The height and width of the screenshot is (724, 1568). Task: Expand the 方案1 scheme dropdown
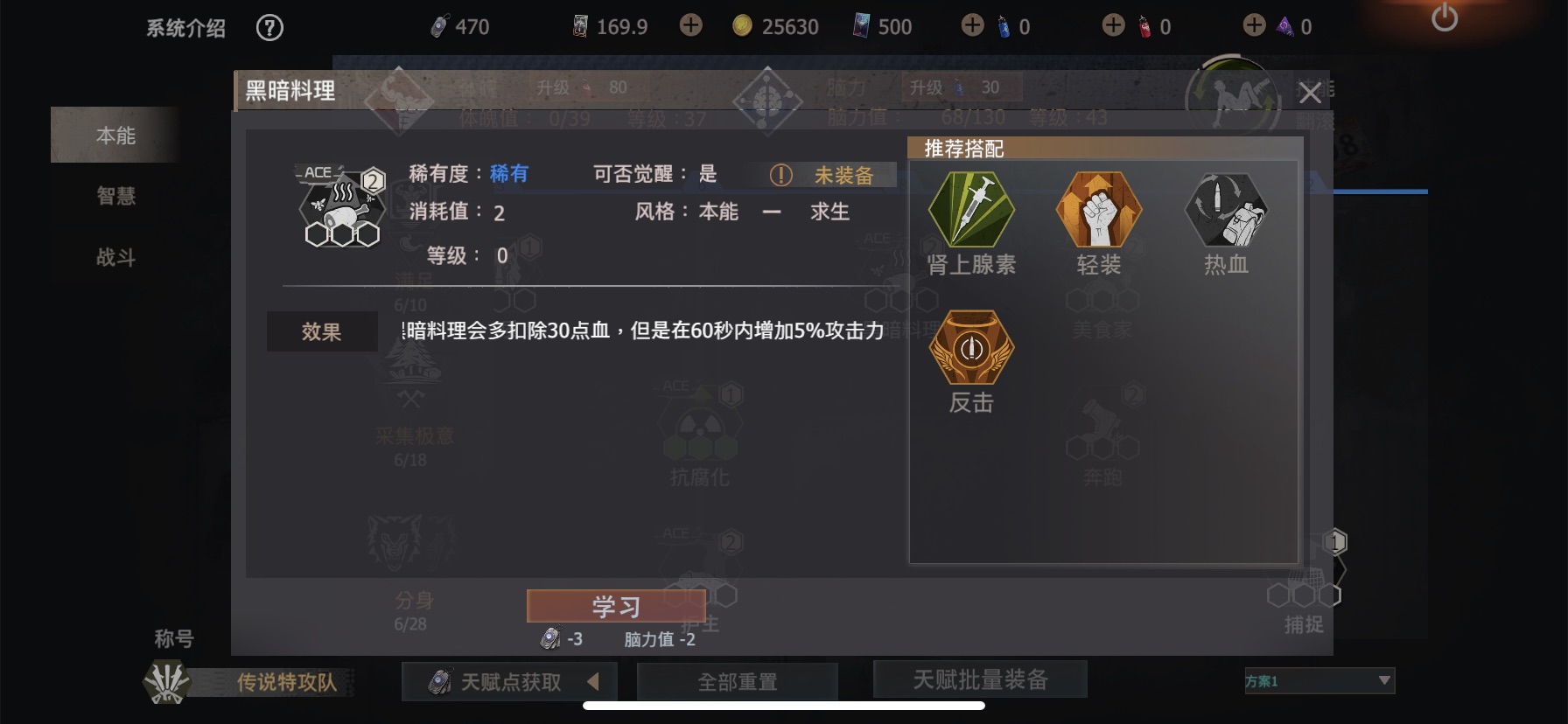coord(1319,680)
